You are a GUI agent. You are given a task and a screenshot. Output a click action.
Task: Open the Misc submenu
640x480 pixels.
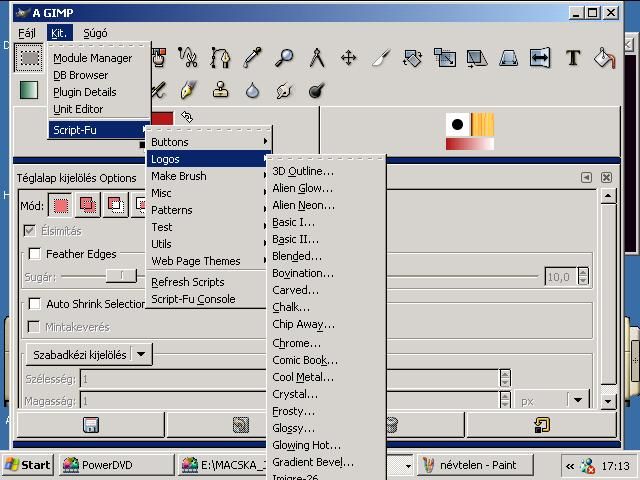(x=209, y=193)
